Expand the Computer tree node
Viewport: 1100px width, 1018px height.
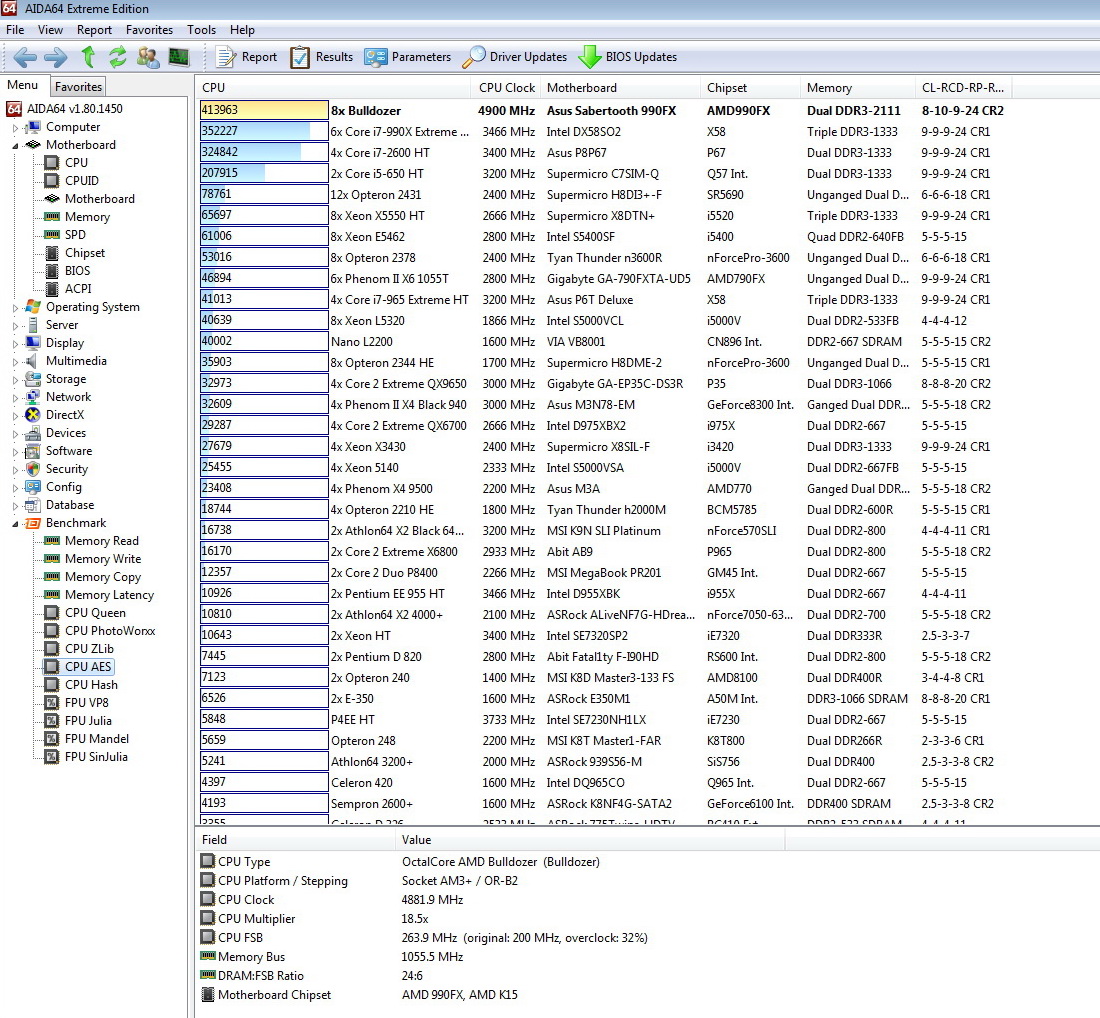coord(15,128)
